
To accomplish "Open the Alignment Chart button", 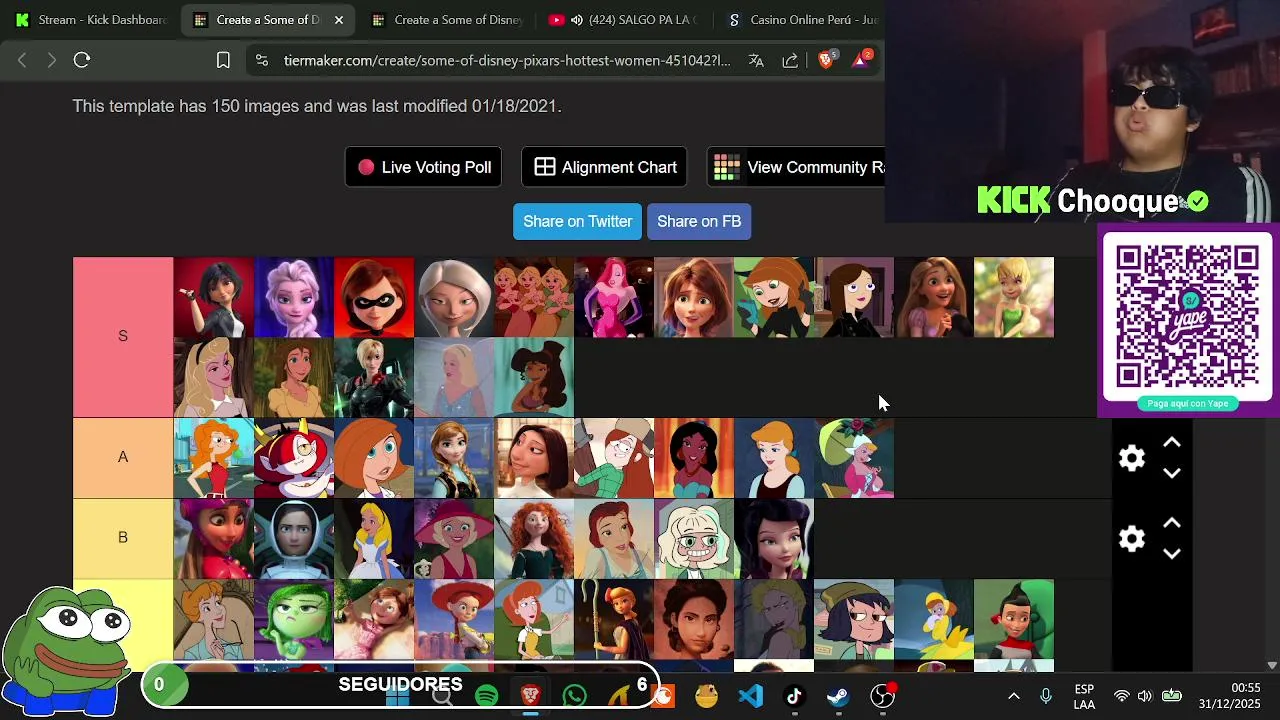I will pyautogui.click(x=604, y=167).
